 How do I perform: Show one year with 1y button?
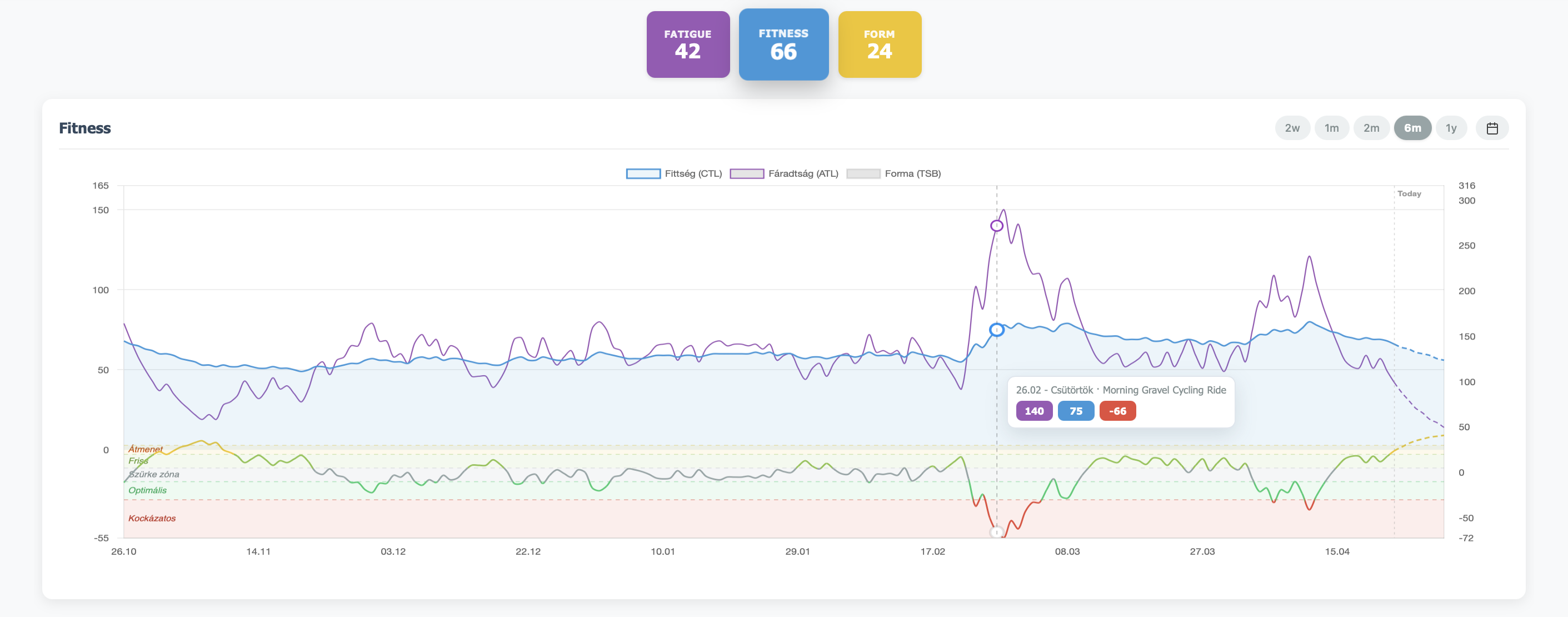pos(1451,128)
